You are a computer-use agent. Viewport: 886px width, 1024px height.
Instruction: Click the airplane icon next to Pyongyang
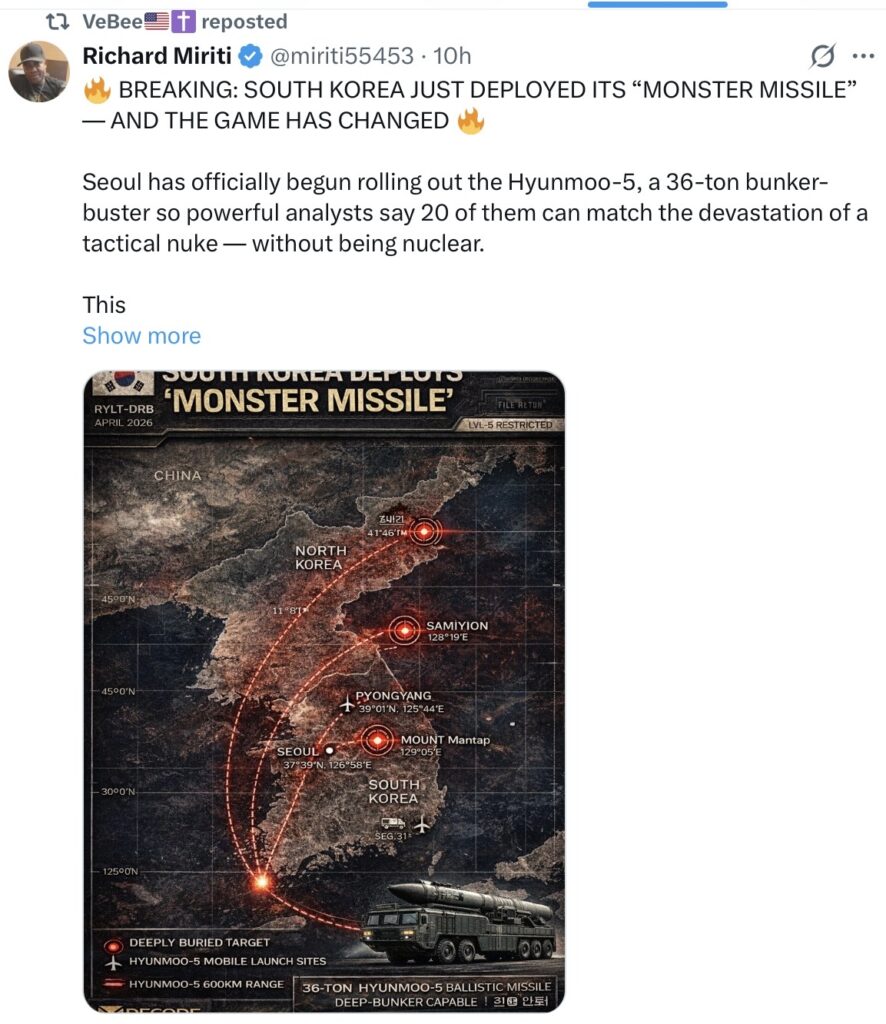coord(348,705)
